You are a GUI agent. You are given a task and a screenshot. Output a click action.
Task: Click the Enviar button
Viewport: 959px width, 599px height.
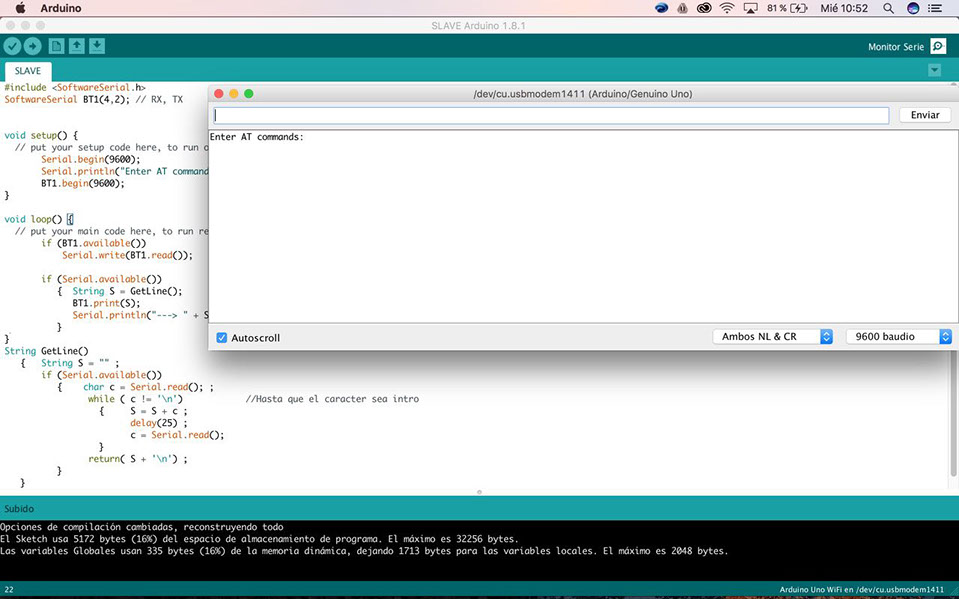[x=925, y=115]
